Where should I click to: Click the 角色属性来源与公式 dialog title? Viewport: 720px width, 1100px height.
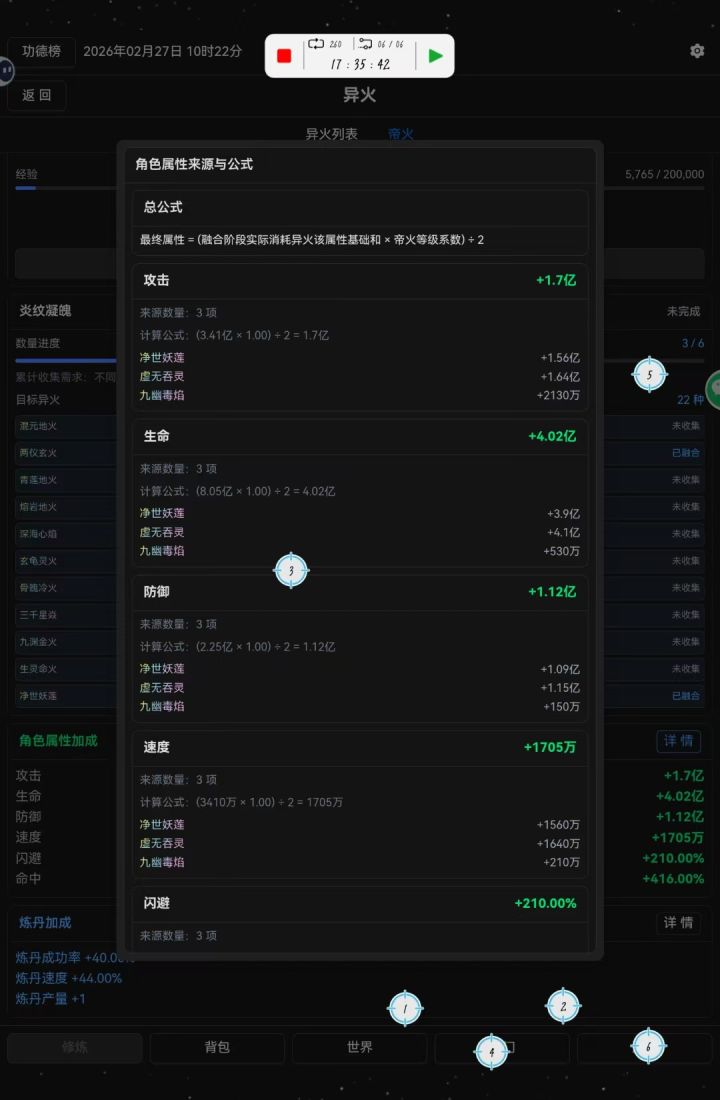pyautogui.click(x=194, y=164)
